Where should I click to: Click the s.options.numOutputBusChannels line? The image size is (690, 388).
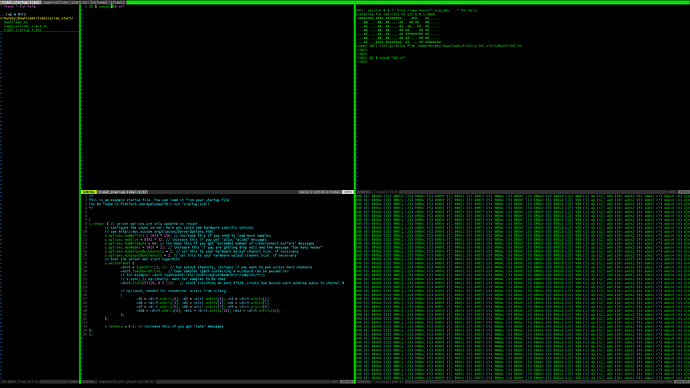[202, 252]
